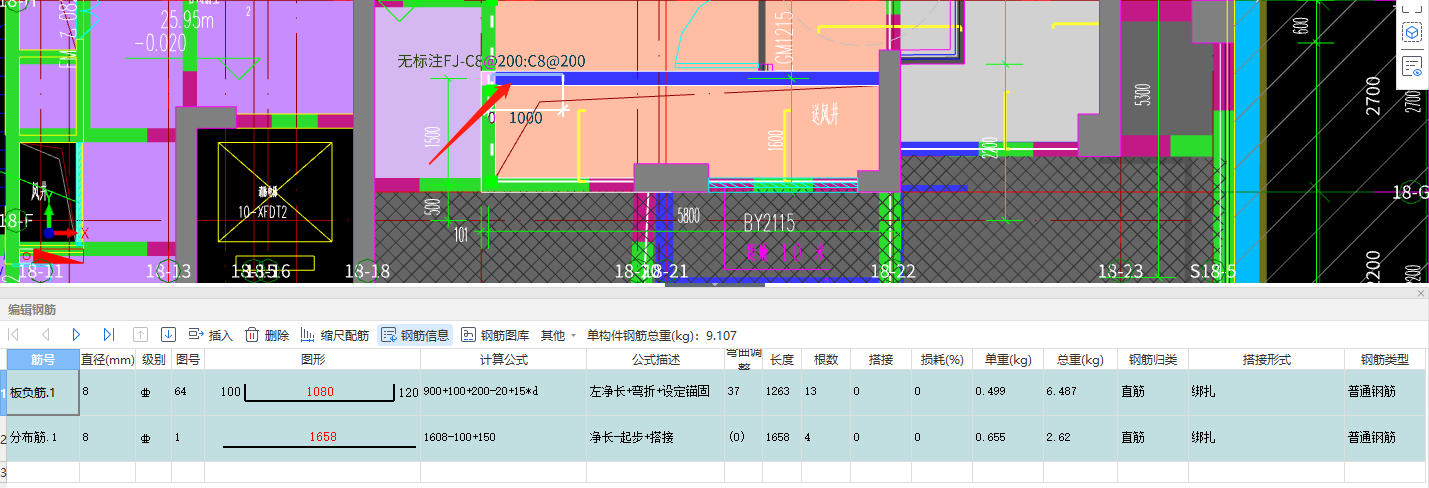Click the 1000 dimension value in drawing

point(525,118)
